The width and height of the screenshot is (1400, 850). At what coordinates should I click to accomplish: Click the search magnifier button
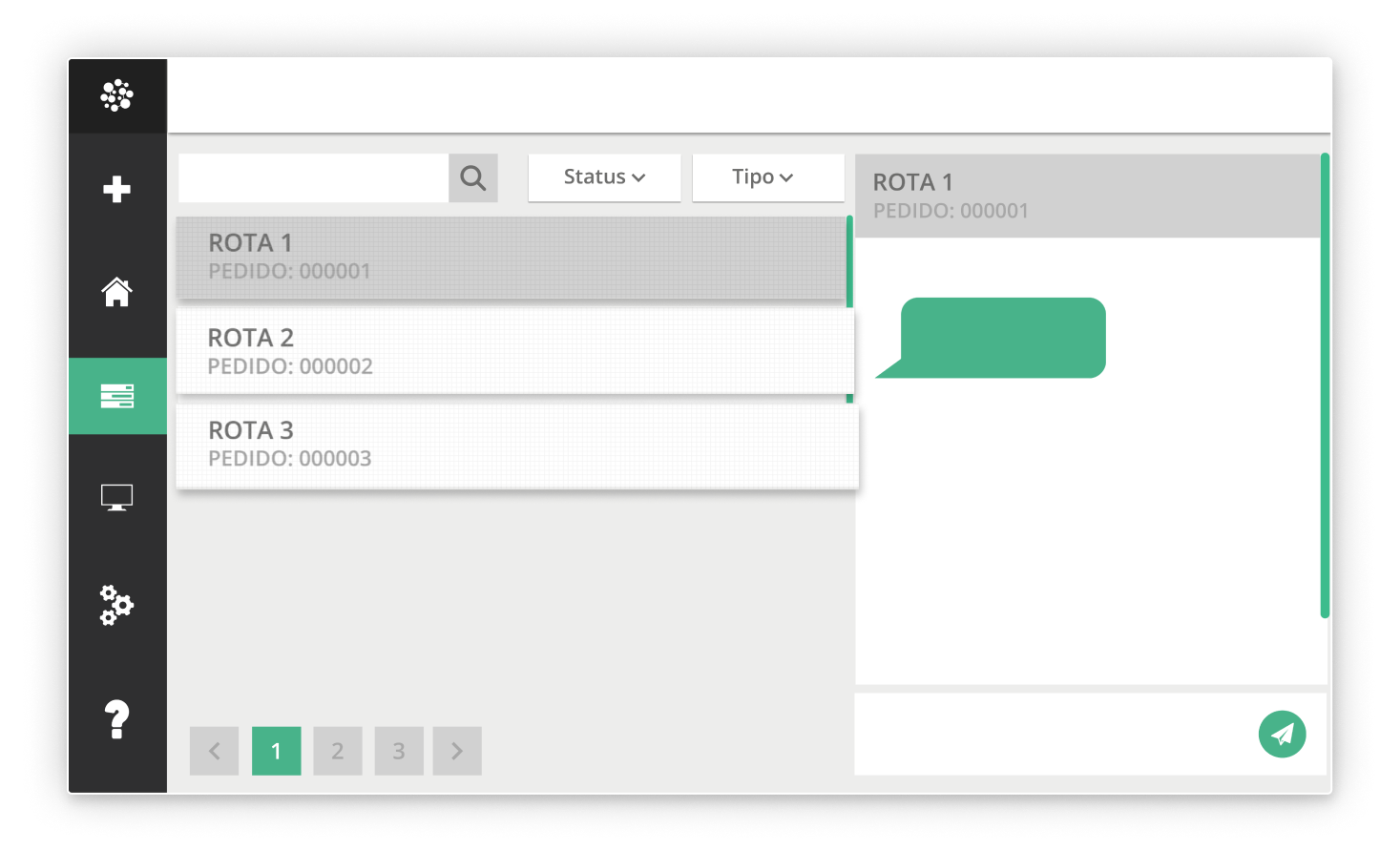[x=473, y=177]
